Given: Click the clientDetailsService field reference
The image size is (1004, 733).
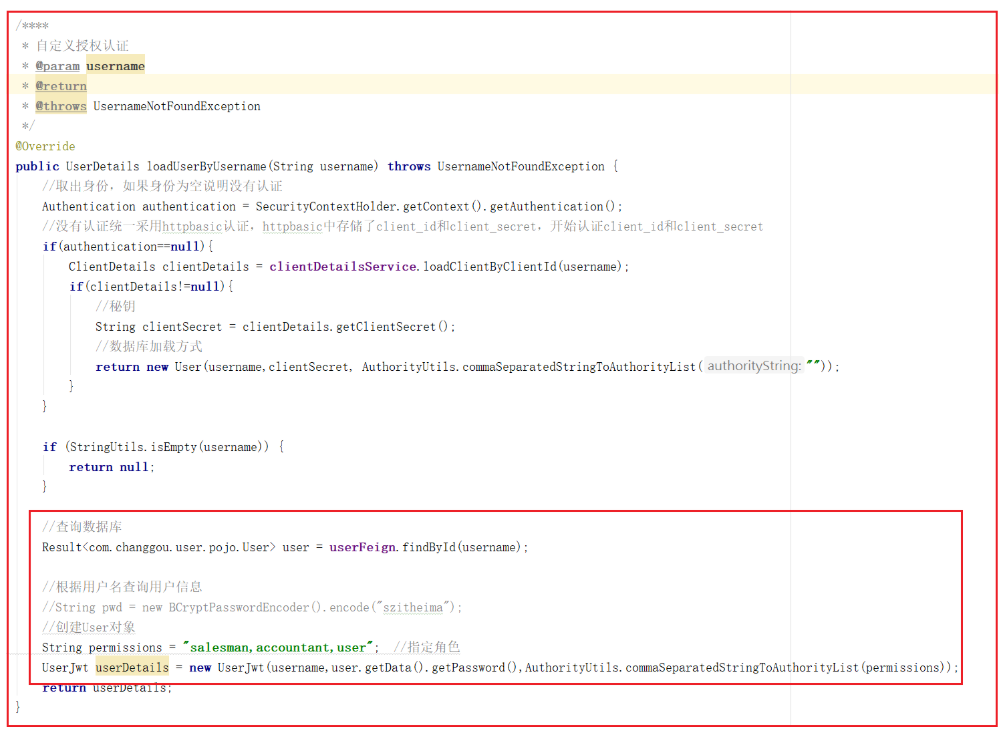Looking at the screenshot, I should coord(343,267).
